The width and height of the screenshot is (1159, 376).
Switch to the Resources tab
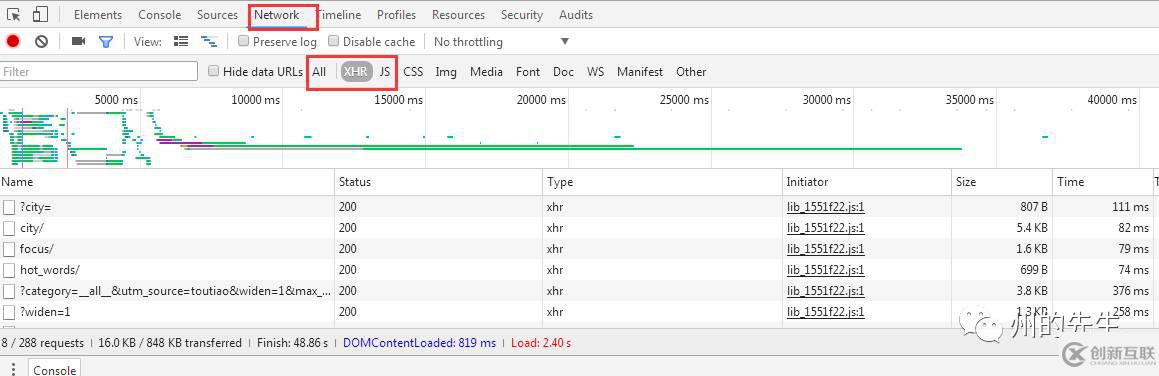point(458,15)
